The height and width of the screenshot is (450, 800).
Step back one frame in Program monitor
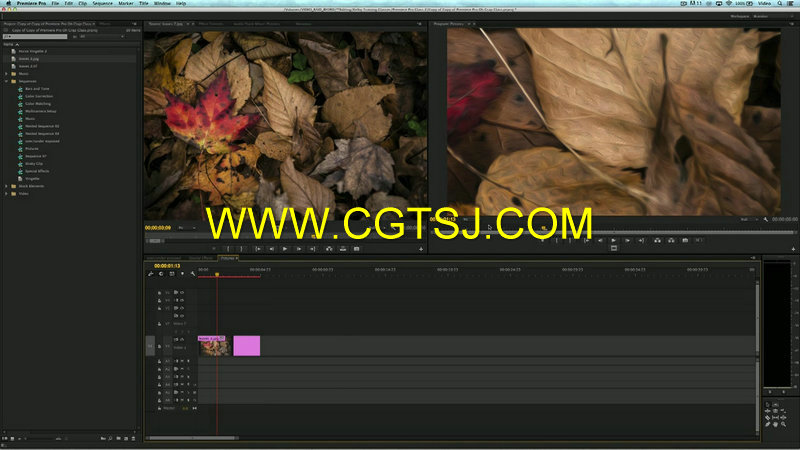(x=600, y=240)
